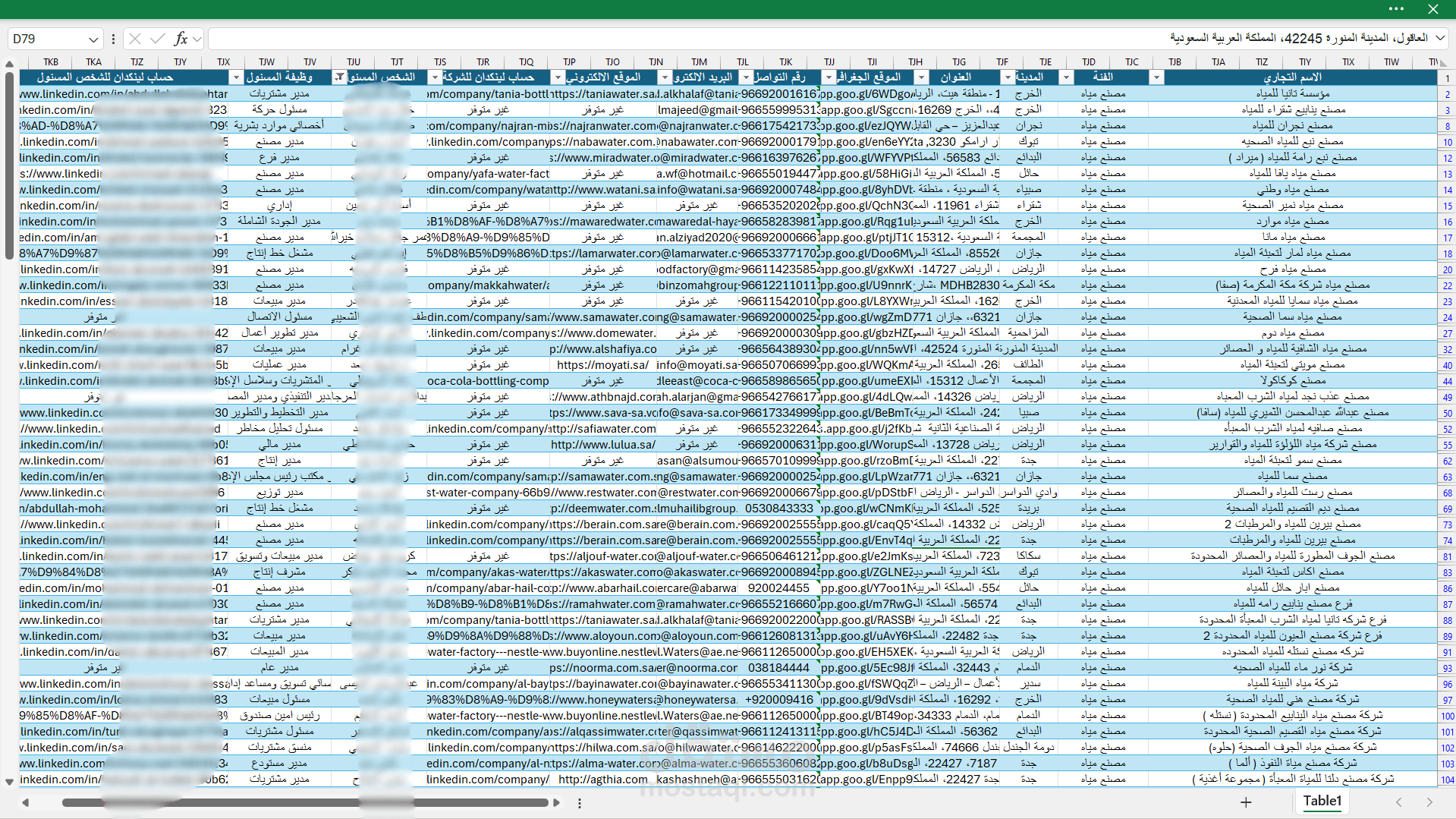
Task: Click the vertical dots beside the Name Box
Action: 113,39
